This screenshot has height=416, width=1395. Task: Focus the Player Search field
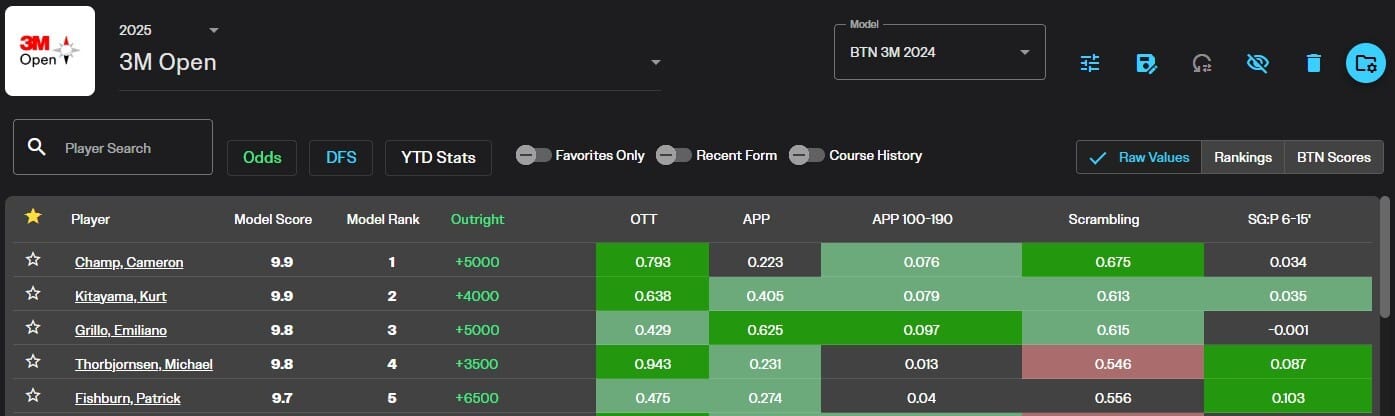(x=113, y=147)
